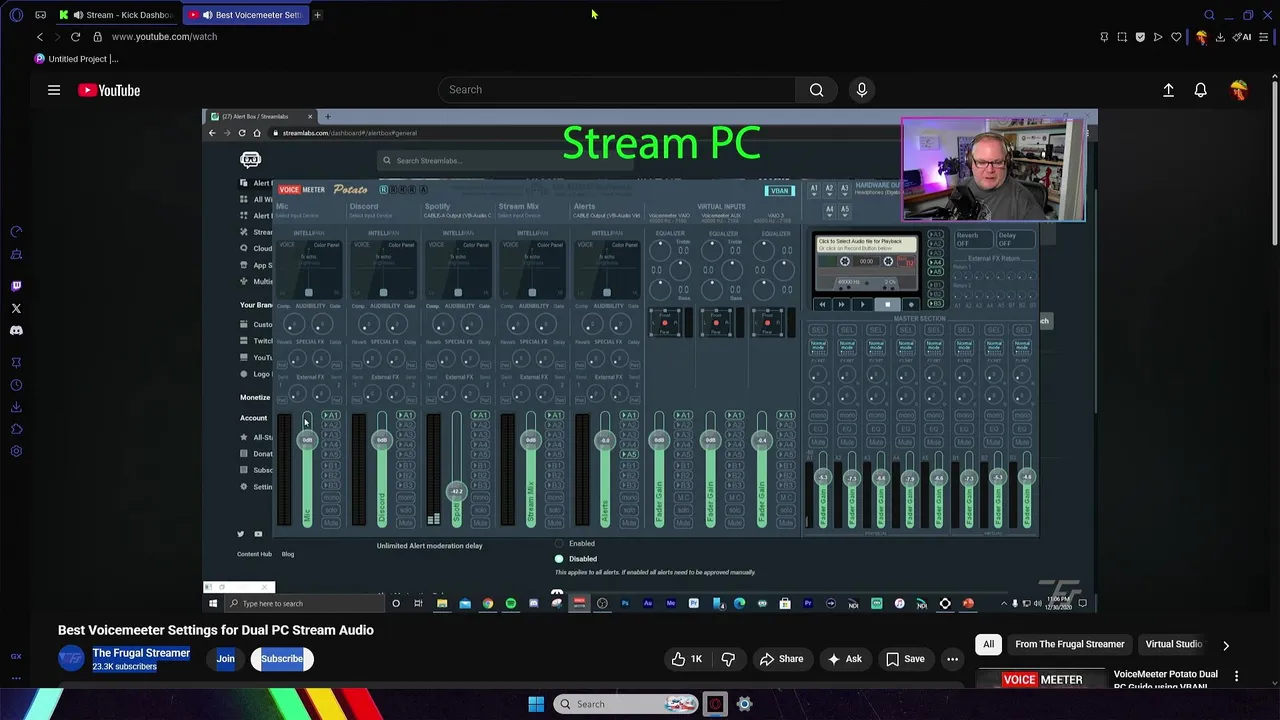Open the ad blocker shield icon
The image size is (1280, 720).
(x=1140, y=37)
